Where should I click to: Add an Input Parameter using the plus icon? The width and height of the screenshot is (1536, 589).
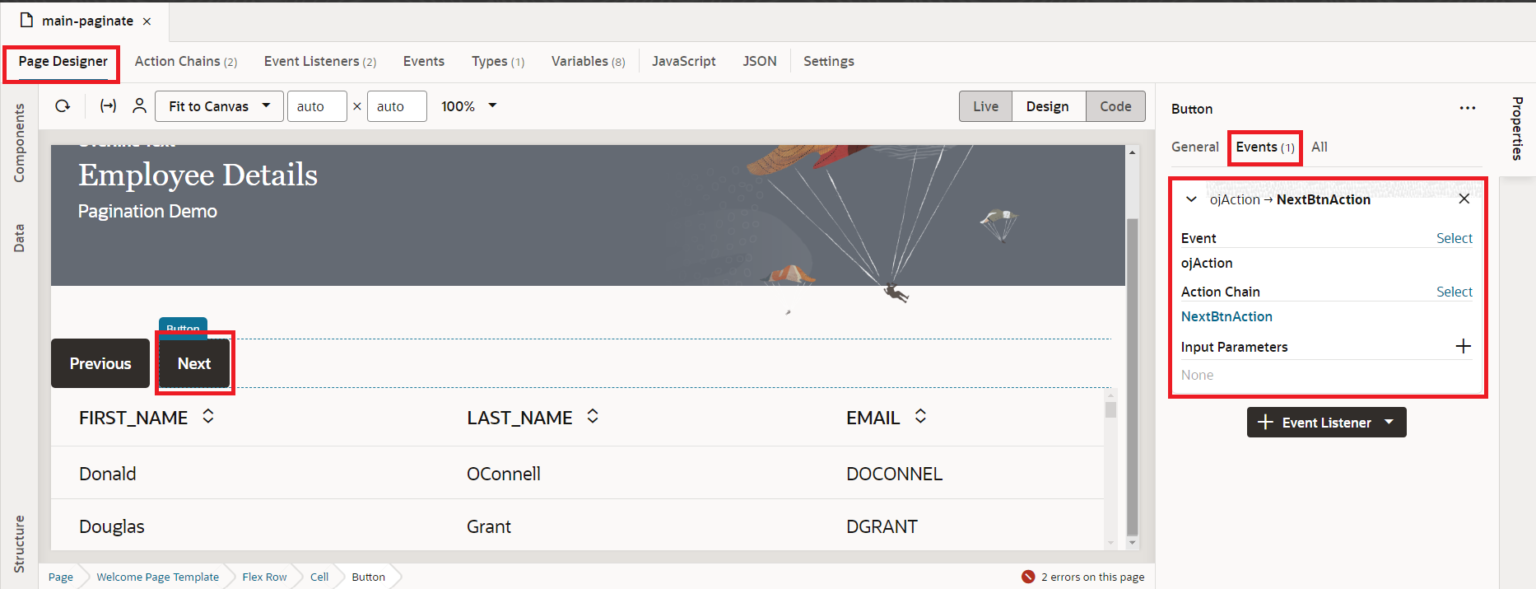point(1463,345)
